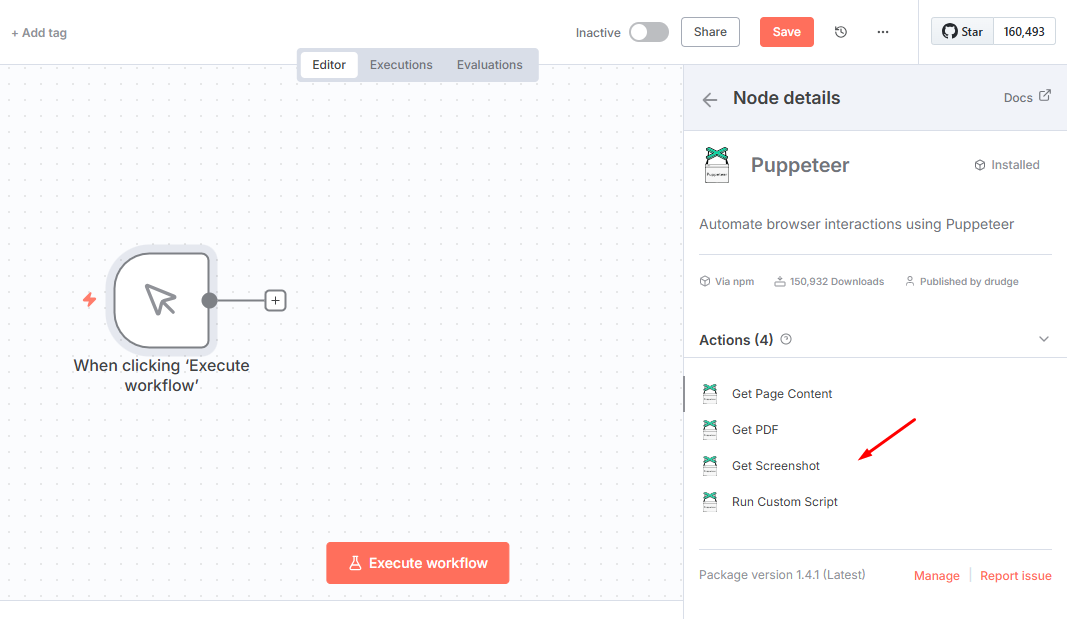
Task: Click the Actions help question icon
Action: pyautogui.click(x=786, y=340)
